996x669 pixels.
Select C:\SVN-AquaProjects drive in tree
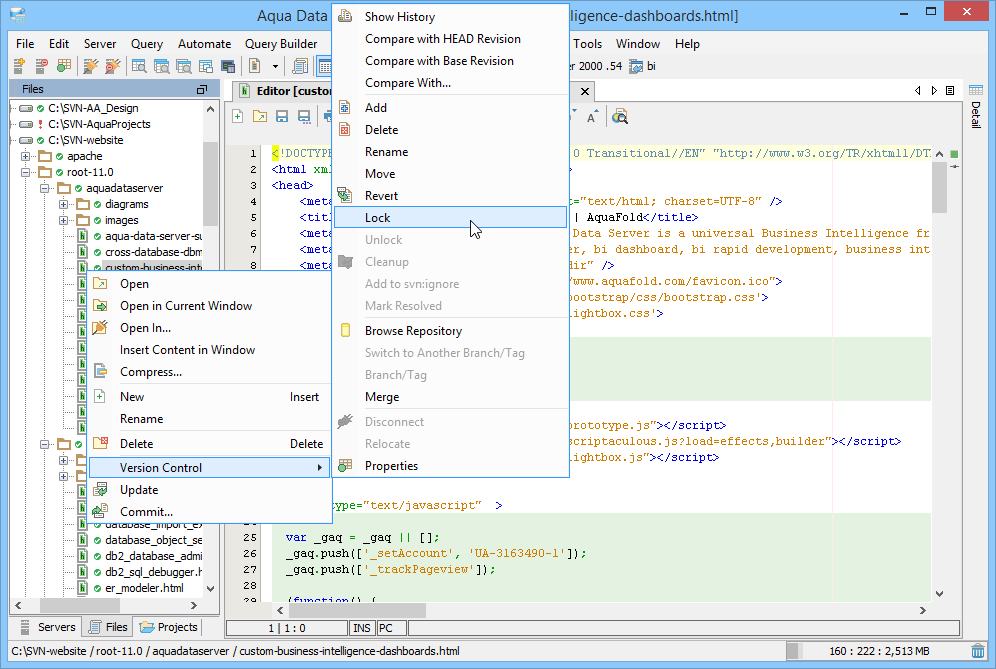pos(99,124)
